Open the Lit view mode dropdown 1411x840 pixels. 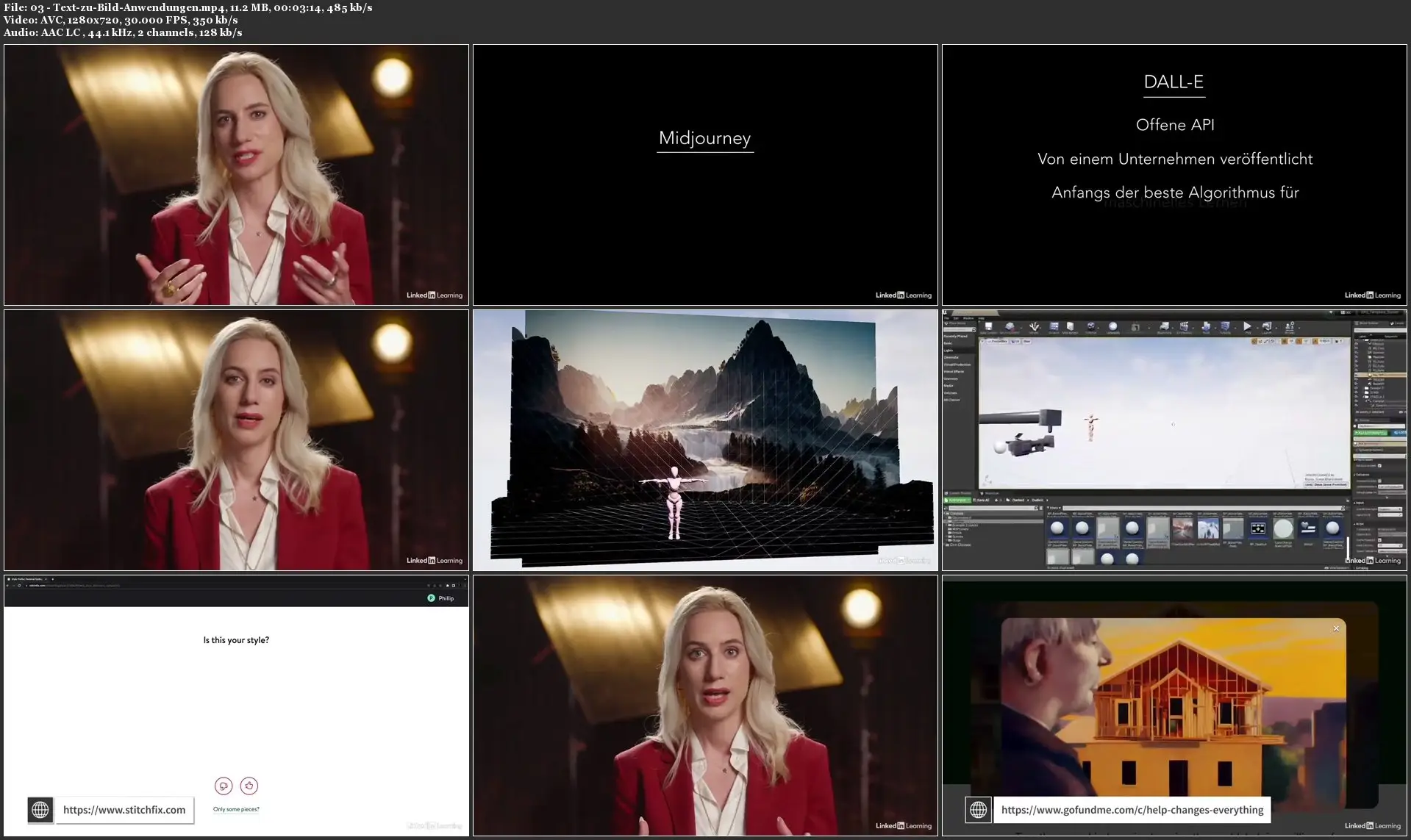pyautogui.click(x=1015, y=341)
